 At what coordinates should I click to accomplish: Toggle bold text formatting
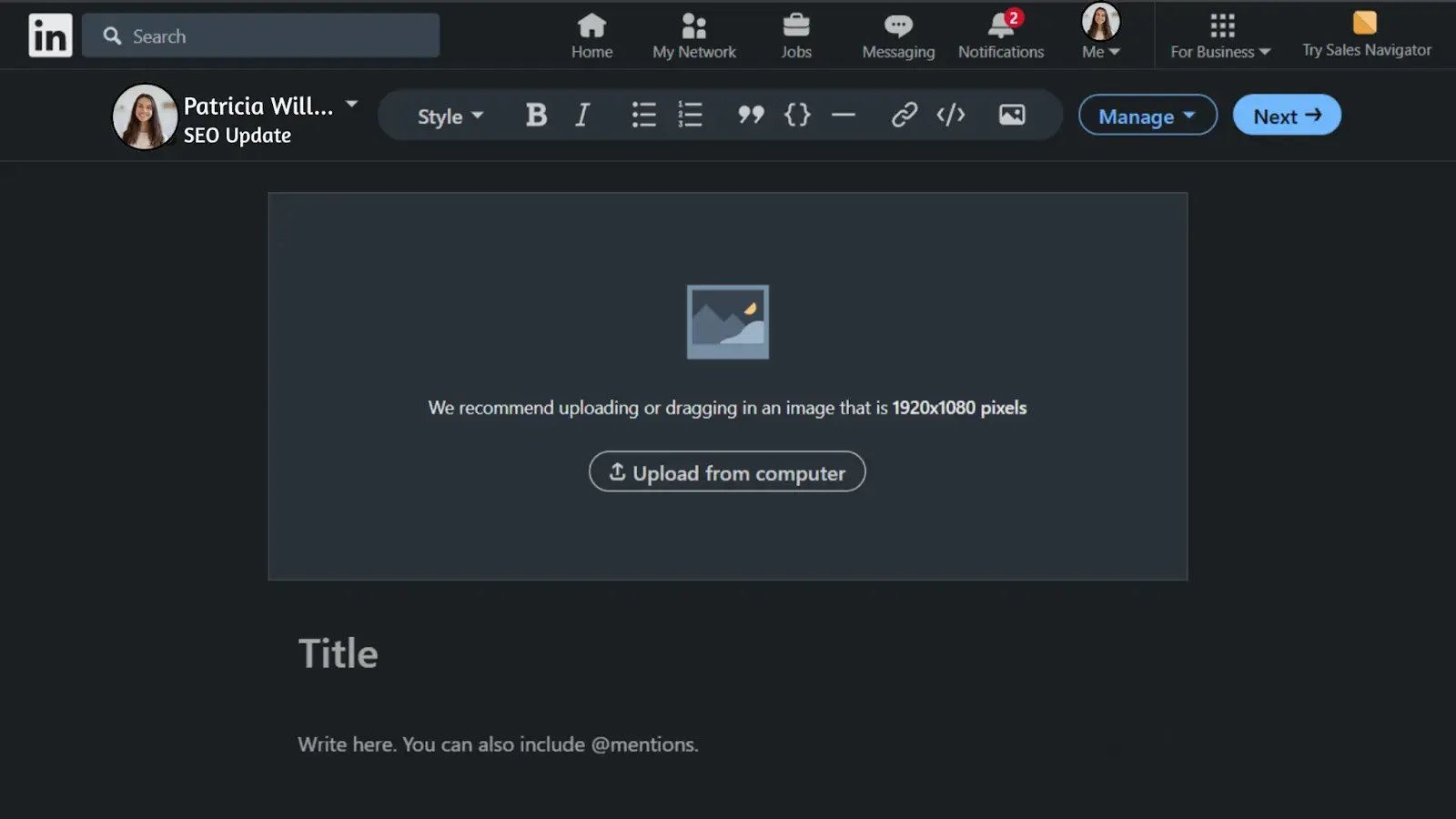[x=536, y=116]
